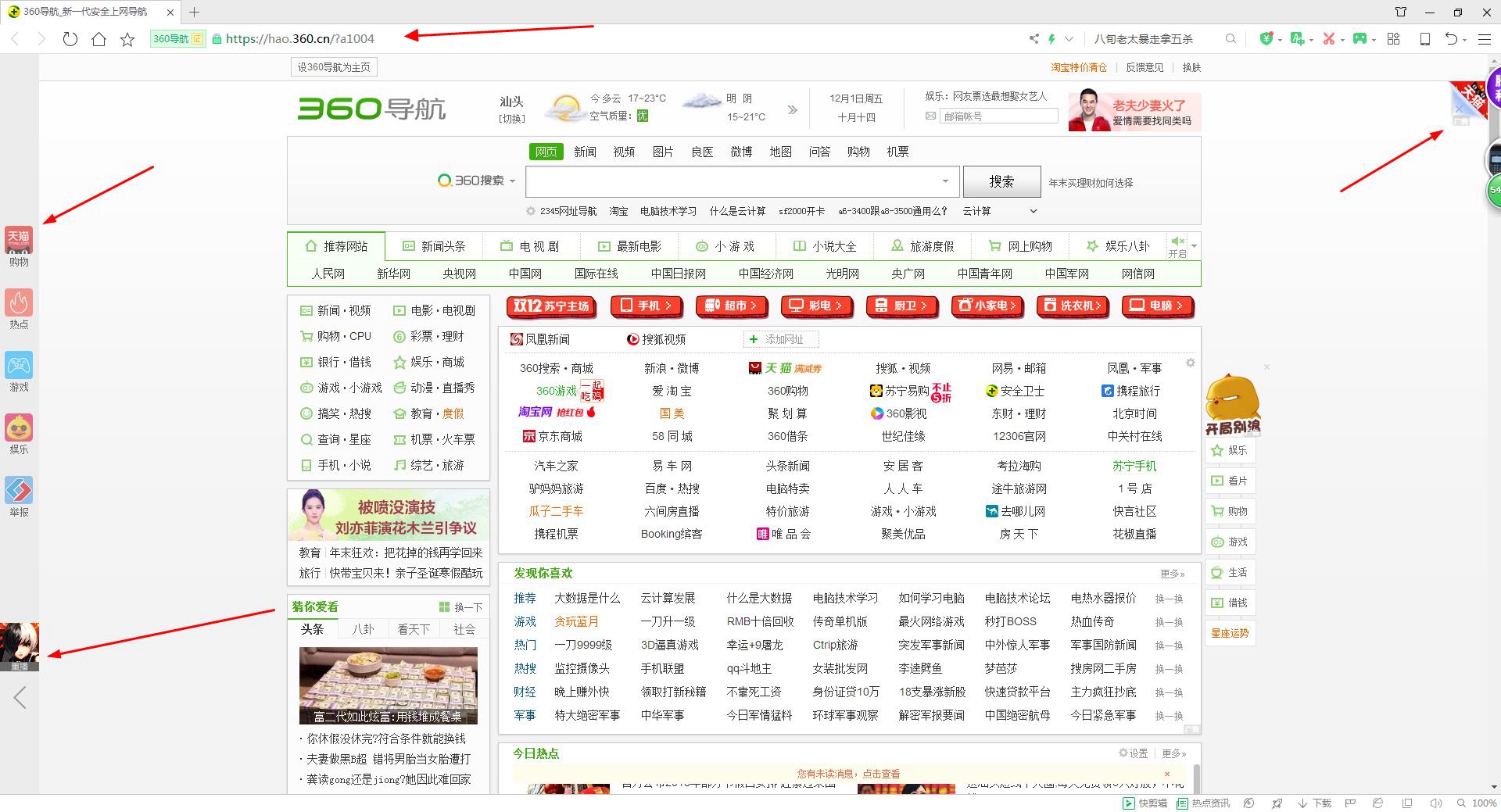Expand the hot search terms chevron
The height and width of the screenshot is (812, 1501).
1033,211
